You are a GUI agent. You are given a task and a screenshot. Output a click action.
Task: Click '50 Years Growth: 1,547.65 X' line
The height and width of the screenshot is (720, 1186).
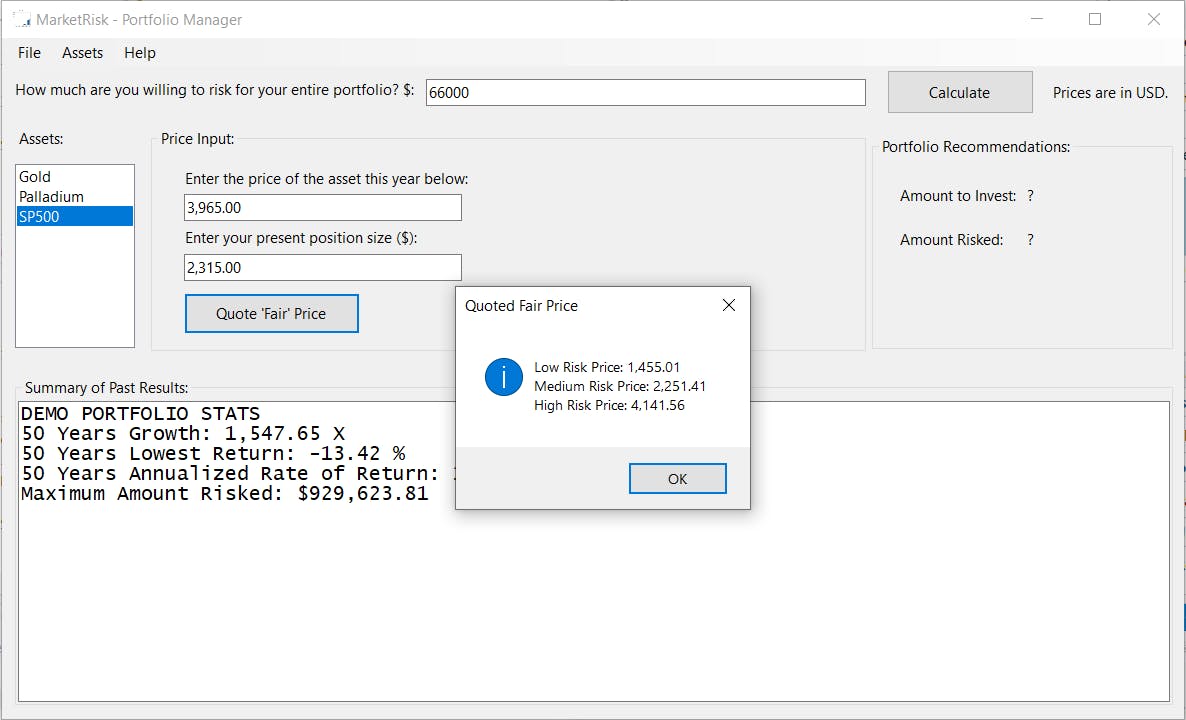click(x=183, y=433)
